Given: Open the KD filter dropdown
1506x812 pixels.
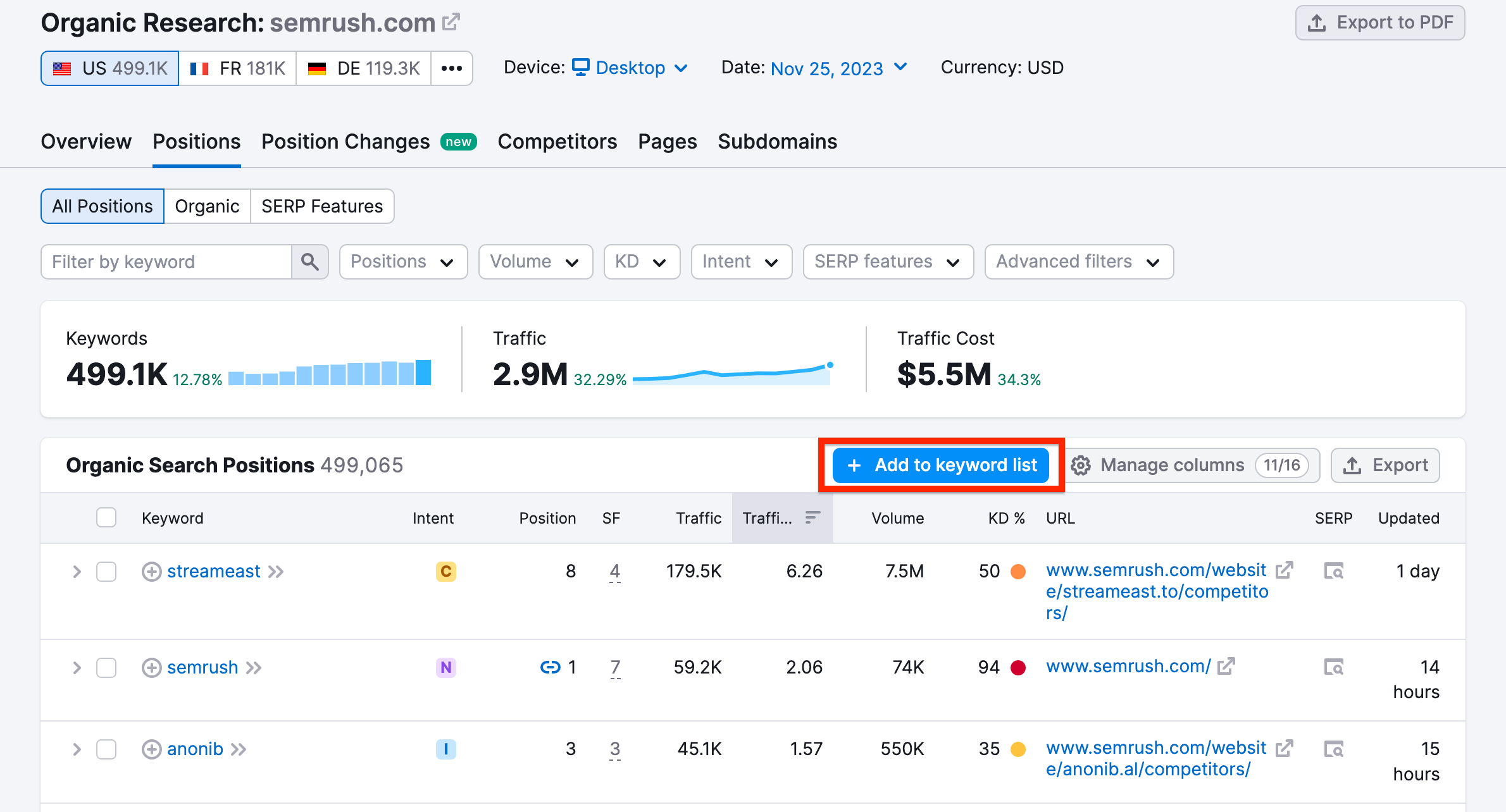Looking at the screenshot, I should click(x=642, y=262).
